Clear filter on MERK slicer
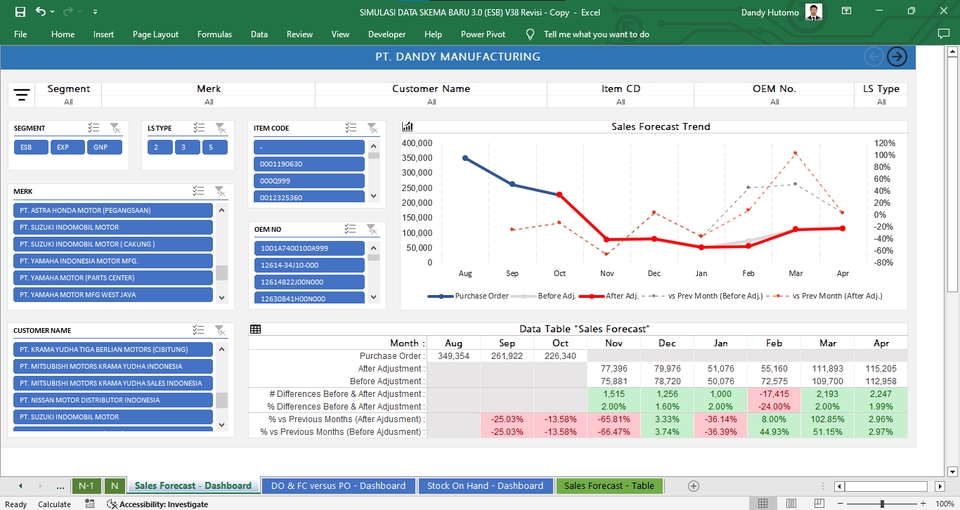 pyautogui.click(x=220, y=191)
